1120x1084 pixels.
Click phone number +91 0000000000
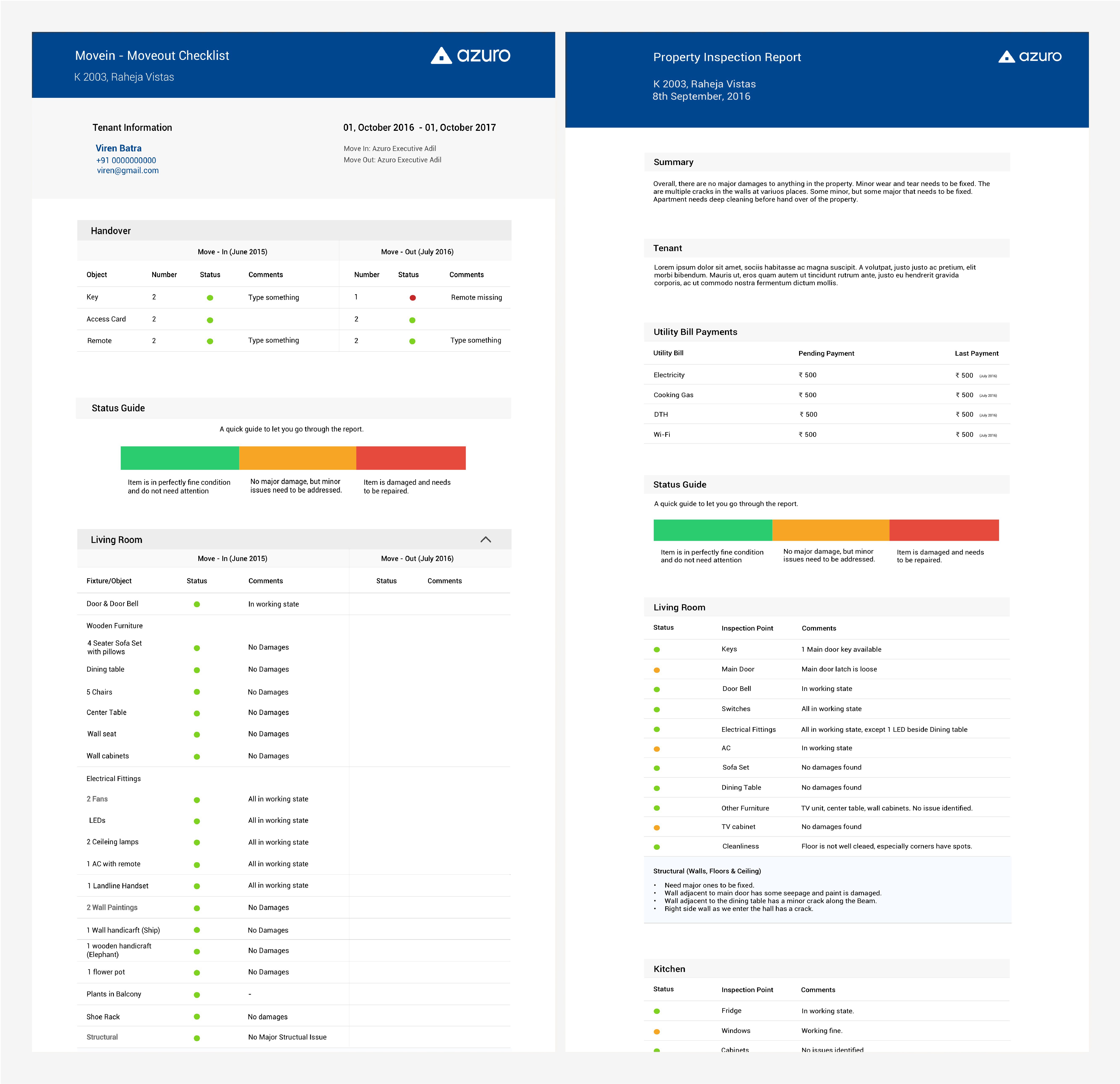coord(126,160)
